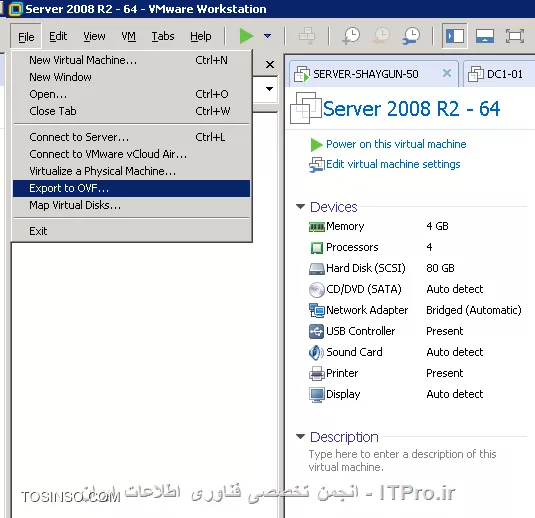The width and height of the screenshot is (535, 518).
Task: Select Export to OVF... entry
Action: (x=131, y=188)
